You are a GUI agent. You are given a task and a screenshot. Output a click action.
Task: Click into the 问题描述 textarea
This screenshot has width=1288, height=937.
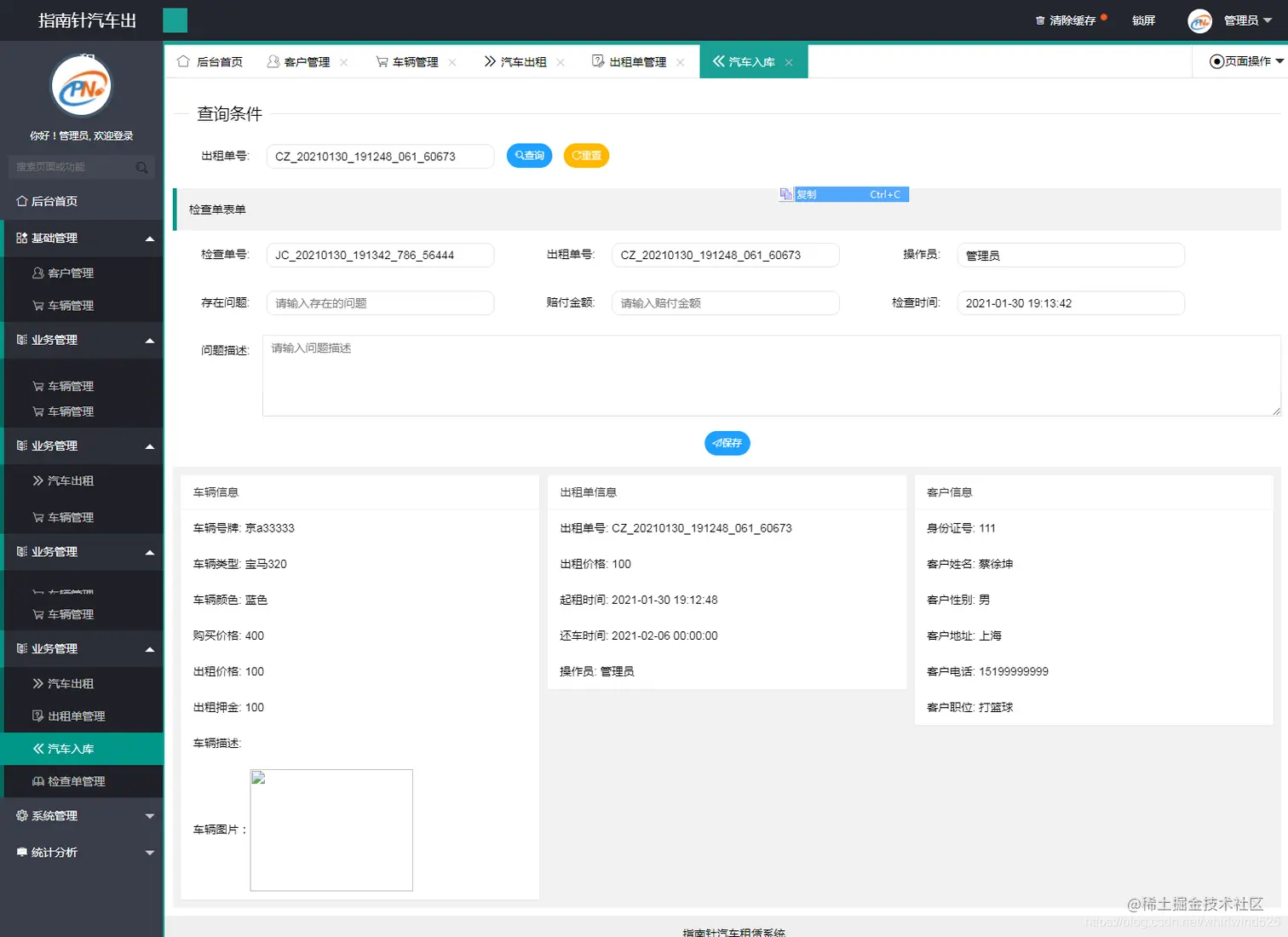(x=772, y=376)
